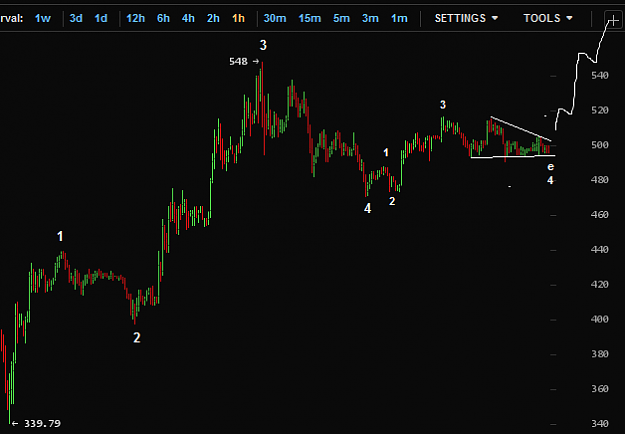
Task: Click the 520 price axis label
Action: point(600,110)
